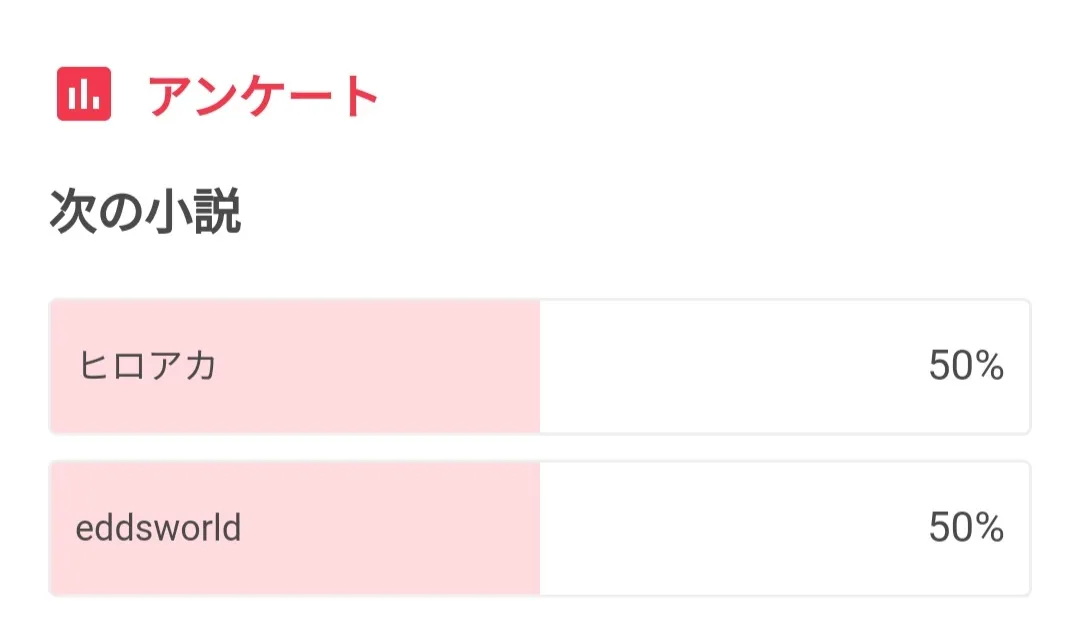Choose eddsworld as the next novel
Image resolution: width=1080 pixels, height=625 pixels.
coord(539,528)
